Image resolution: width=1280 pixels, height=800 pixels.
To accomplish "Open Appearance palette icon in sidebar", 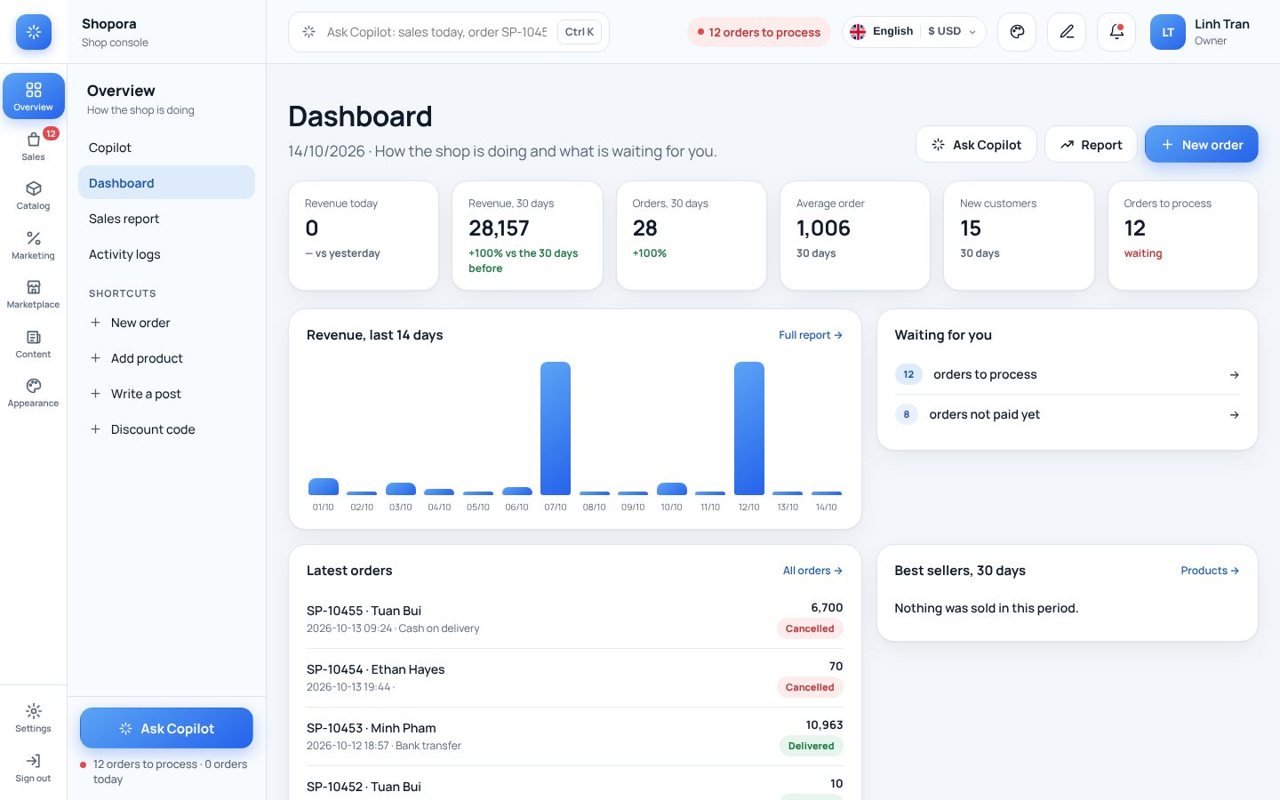I will [x=33, y=393].
